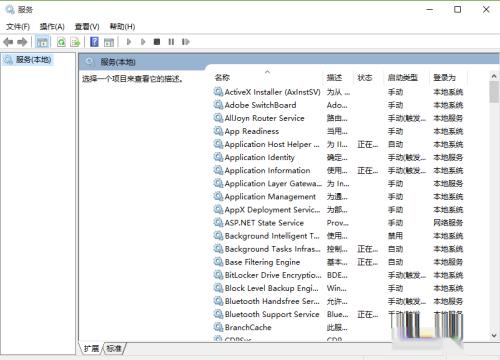The width and height of the screenshot is (500, 360).
Task: Click the Pause service icon
Action: coord(171,42)
